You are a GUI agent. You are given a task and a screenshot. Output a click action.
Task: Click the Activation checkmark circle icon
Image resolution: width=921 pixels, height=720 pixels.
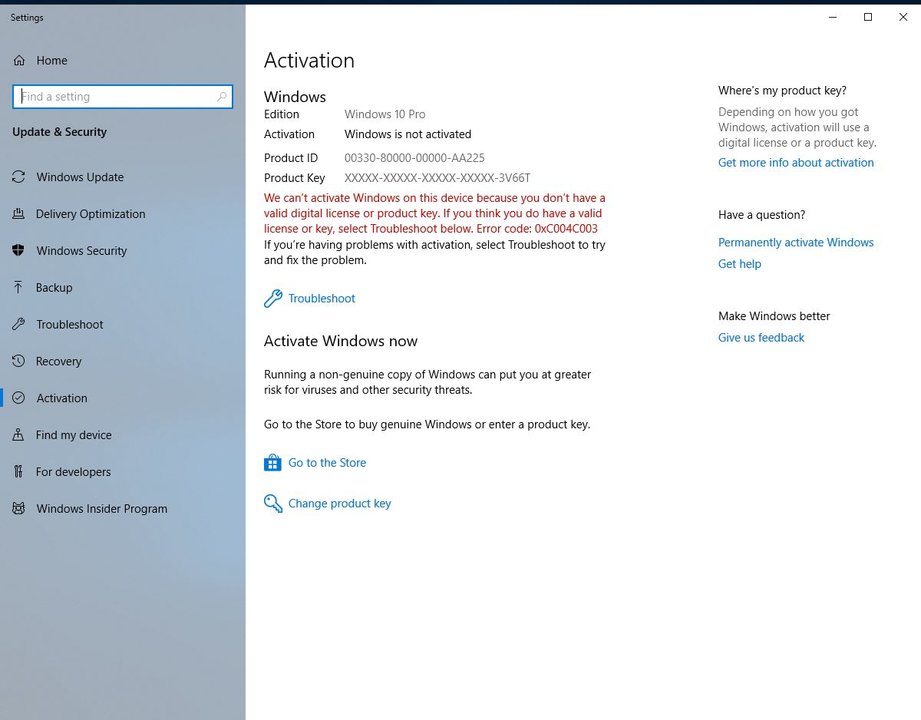(19, 398)
